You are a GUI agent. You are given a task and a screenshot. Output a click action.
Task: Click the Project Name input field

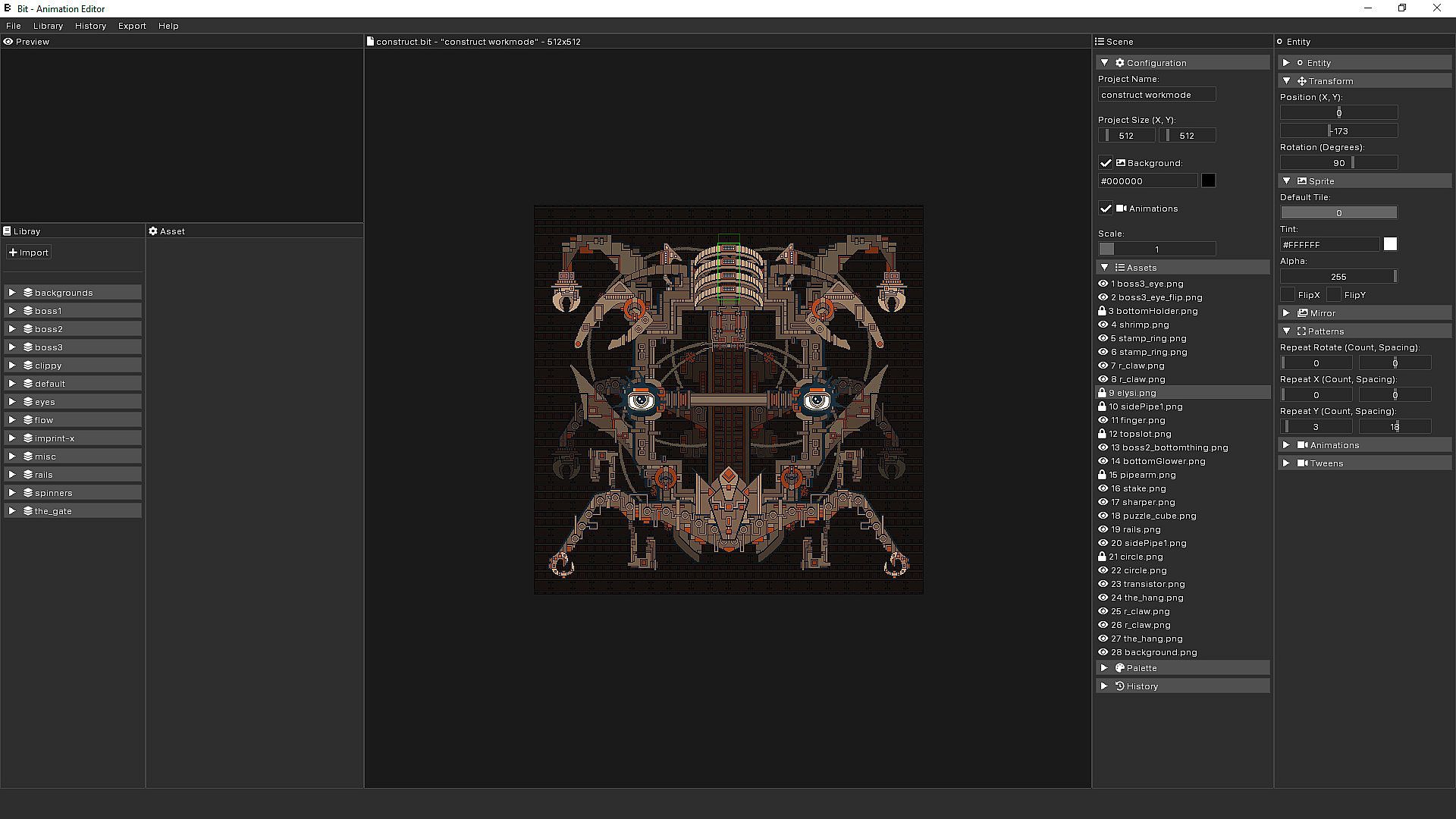tap(1156, 95)
